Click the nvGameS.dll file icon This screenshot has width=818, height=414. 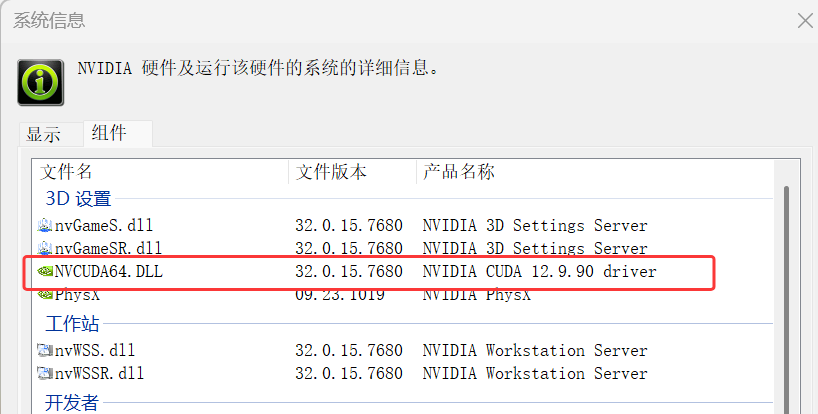click(45, 225)
